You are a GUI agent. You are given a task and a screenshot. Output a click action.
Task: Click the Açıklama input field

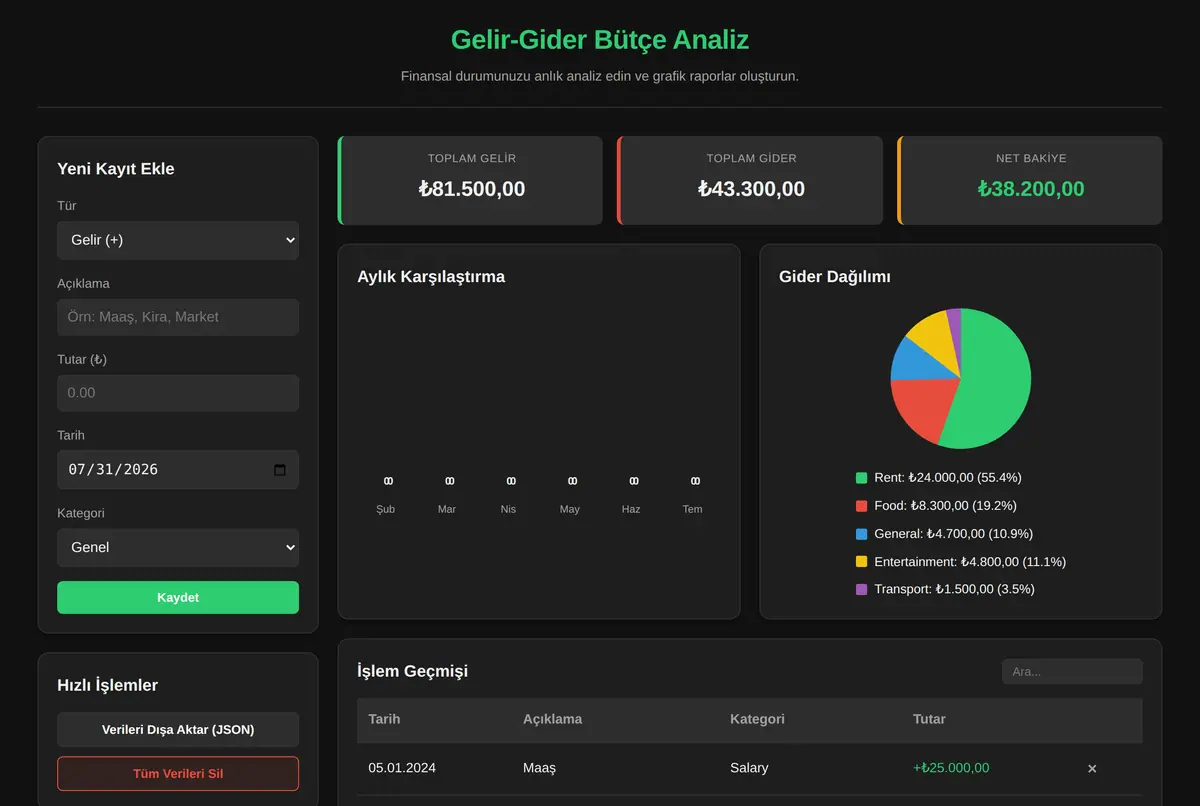pyautogui.click(x=178, y=317)
